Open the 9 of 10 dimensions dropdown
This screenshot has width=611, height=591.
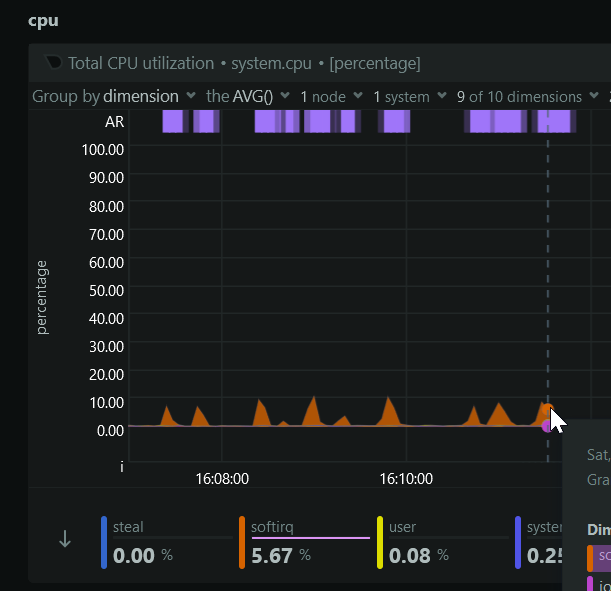click(x=528, y=96)
